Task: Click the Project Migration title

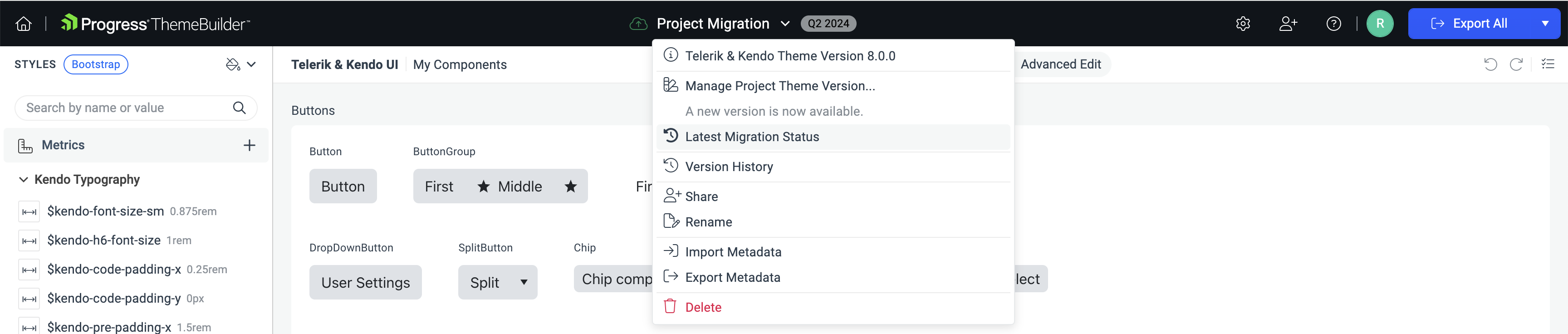Action: [713, 24]
